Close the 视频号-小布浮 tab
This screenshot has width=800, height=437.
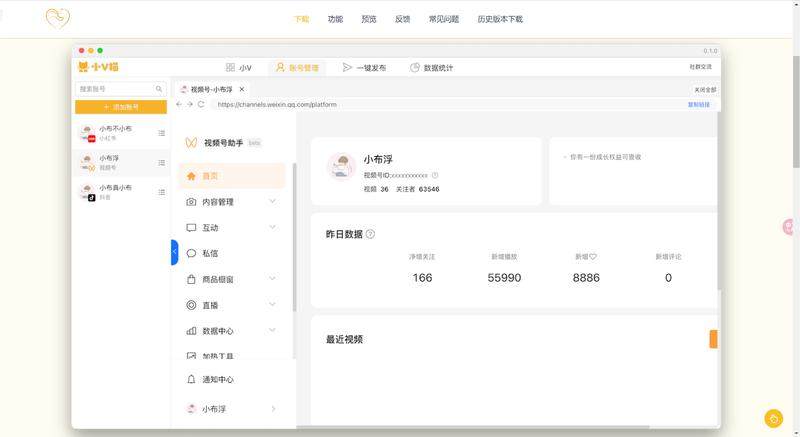point(241,89)
